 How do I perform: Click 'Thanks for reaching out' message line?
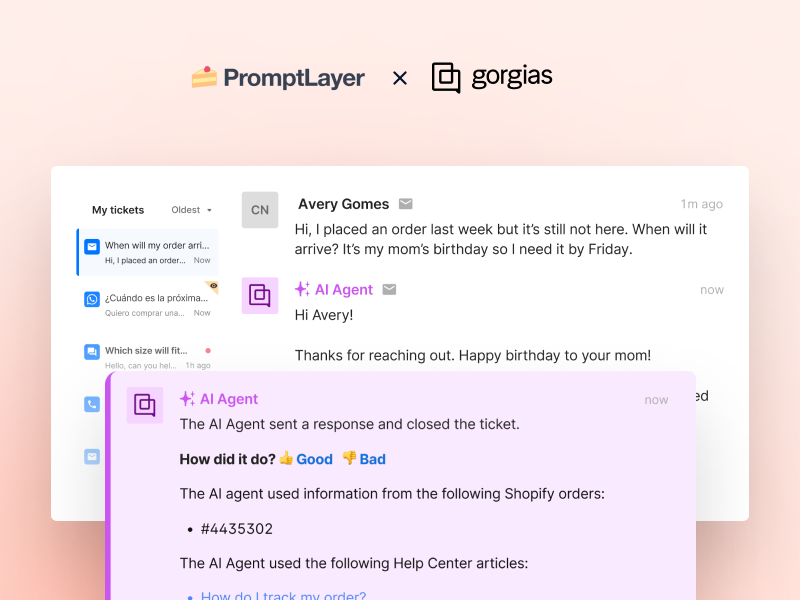[x=472, y=355]
